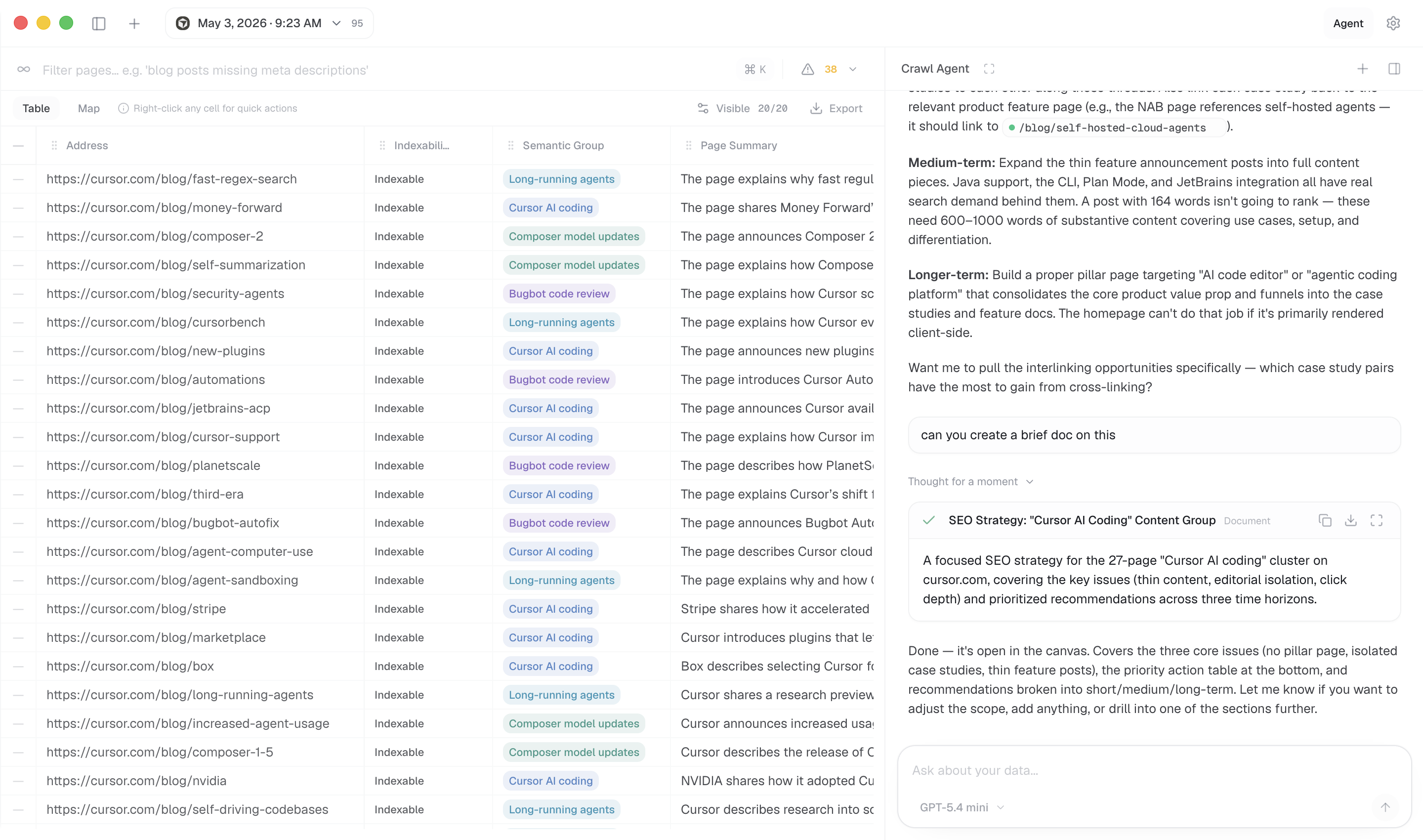Click the 38 issues count badge

point(831,69)
